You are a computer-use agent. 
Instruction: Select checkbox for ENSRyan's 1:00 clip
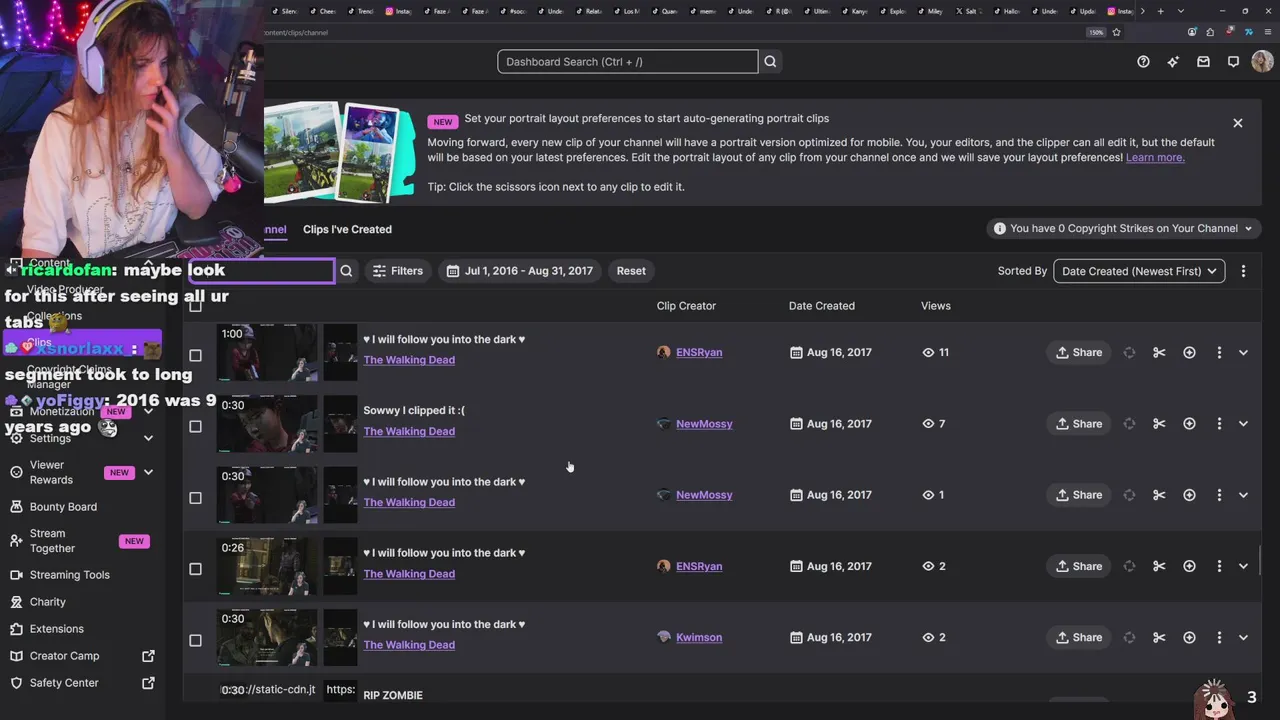(x=195, y=355)
